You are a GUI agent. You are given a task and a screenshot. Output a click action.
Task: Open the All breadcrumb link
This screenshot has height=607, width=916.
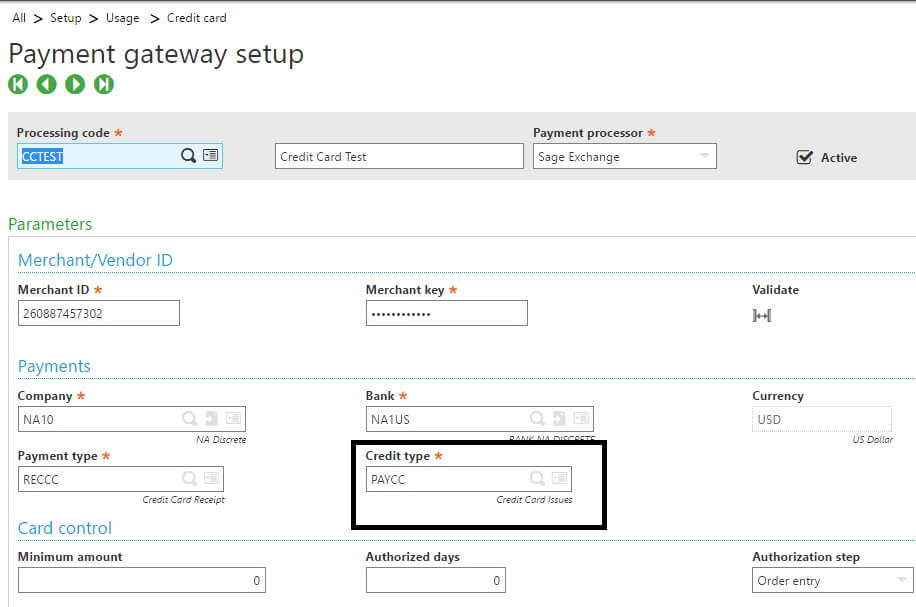19,17
